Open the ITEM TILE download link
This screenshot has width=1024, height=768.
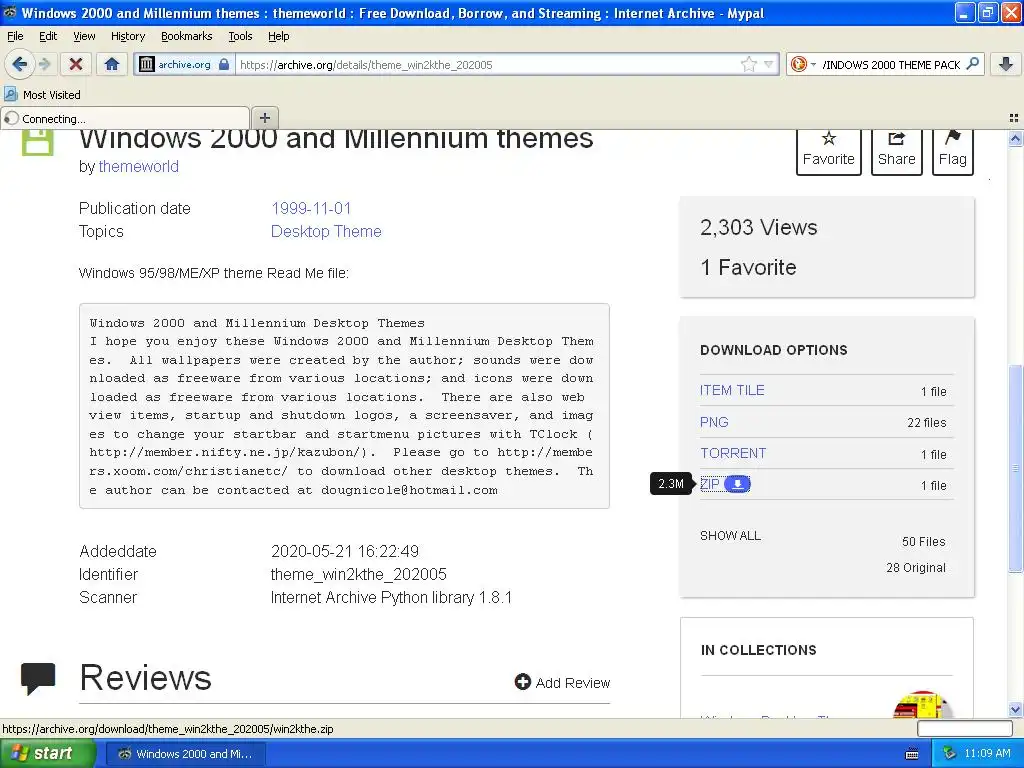coord(732,390)
